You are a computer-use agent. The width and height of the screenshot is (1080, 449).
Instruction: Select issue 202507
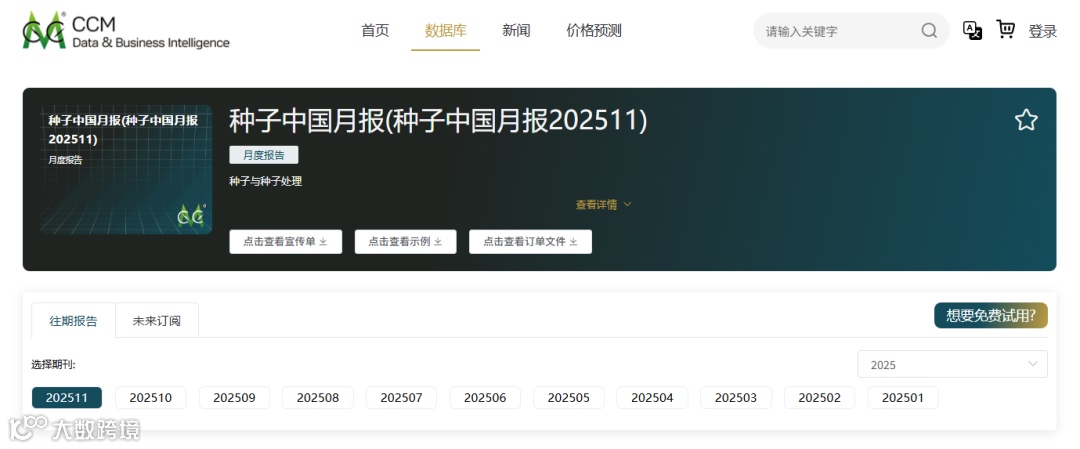click(x=402, y=397)
